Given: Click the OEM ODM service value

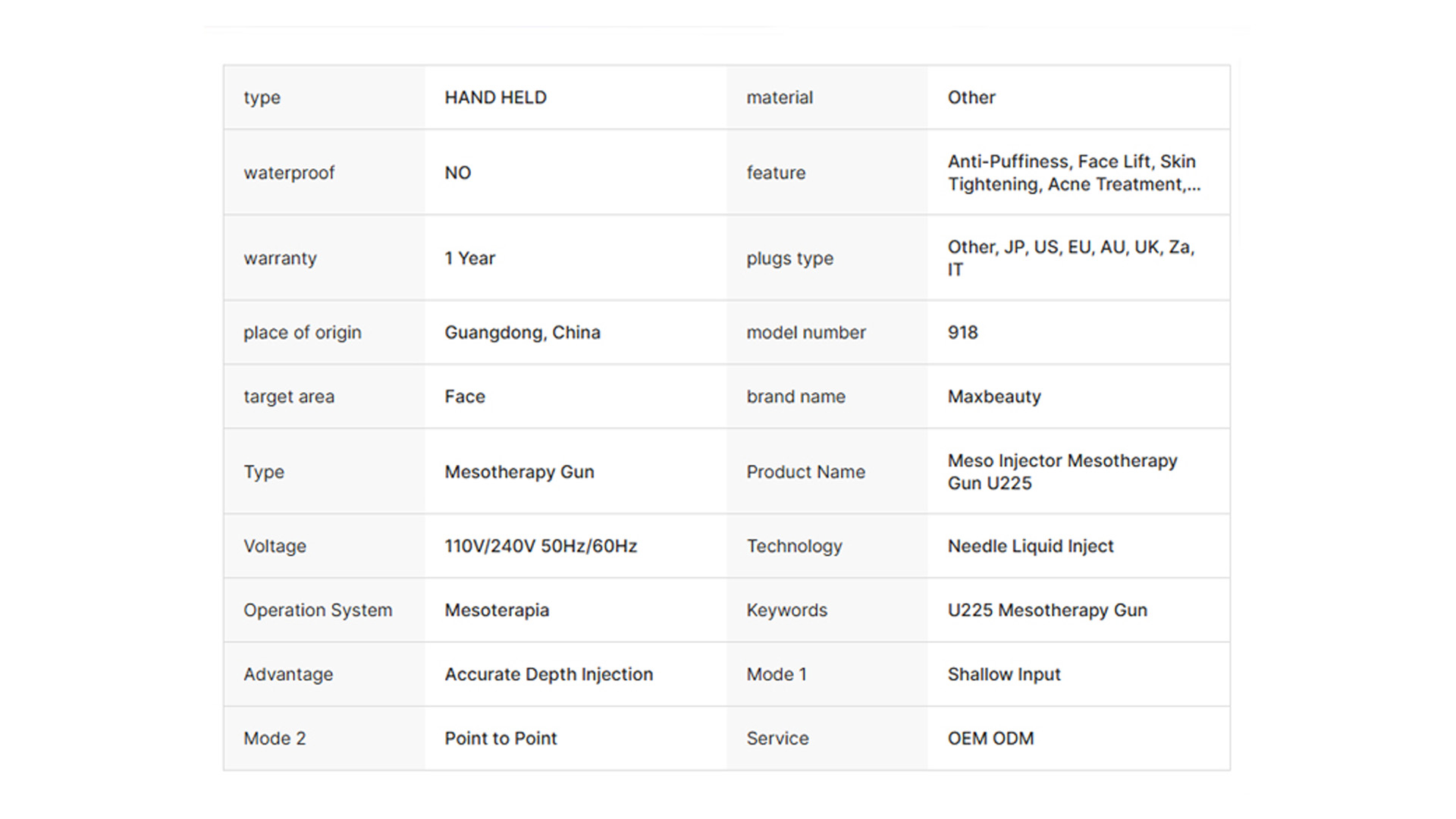Looking at the screenshot, I should click(990, 739).
